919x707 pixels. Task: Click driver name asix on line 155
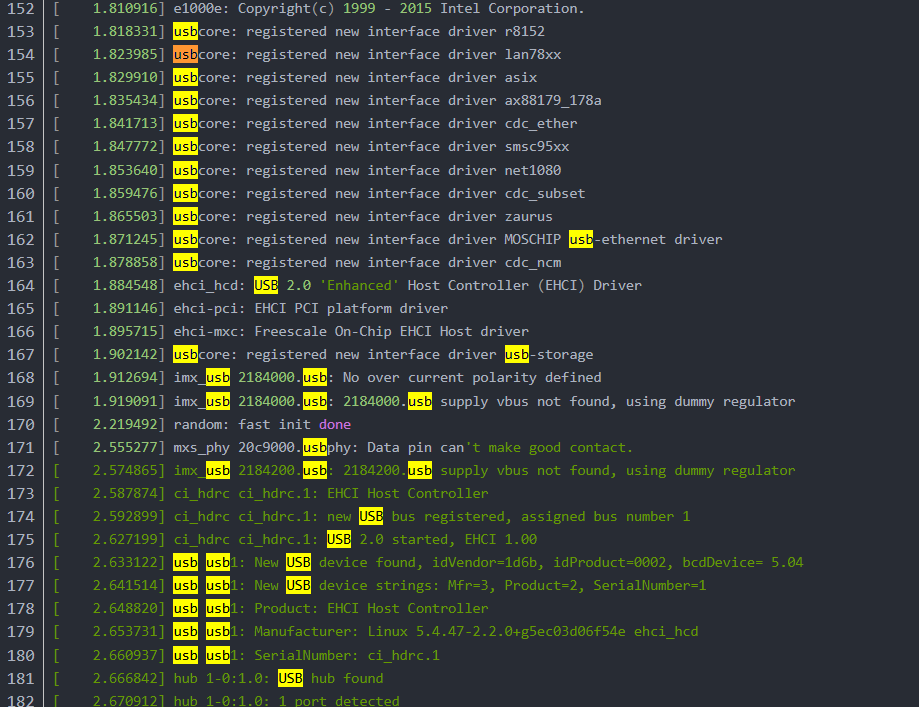(x=520, y=77)
